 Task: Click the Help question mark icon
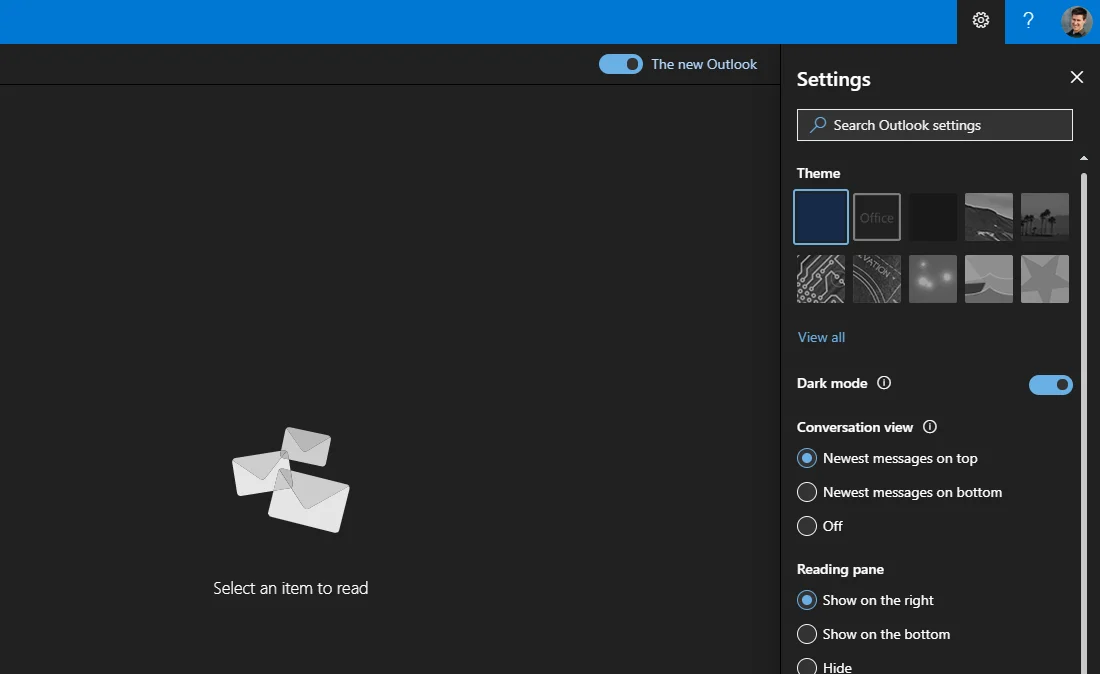click(1028, 21)
